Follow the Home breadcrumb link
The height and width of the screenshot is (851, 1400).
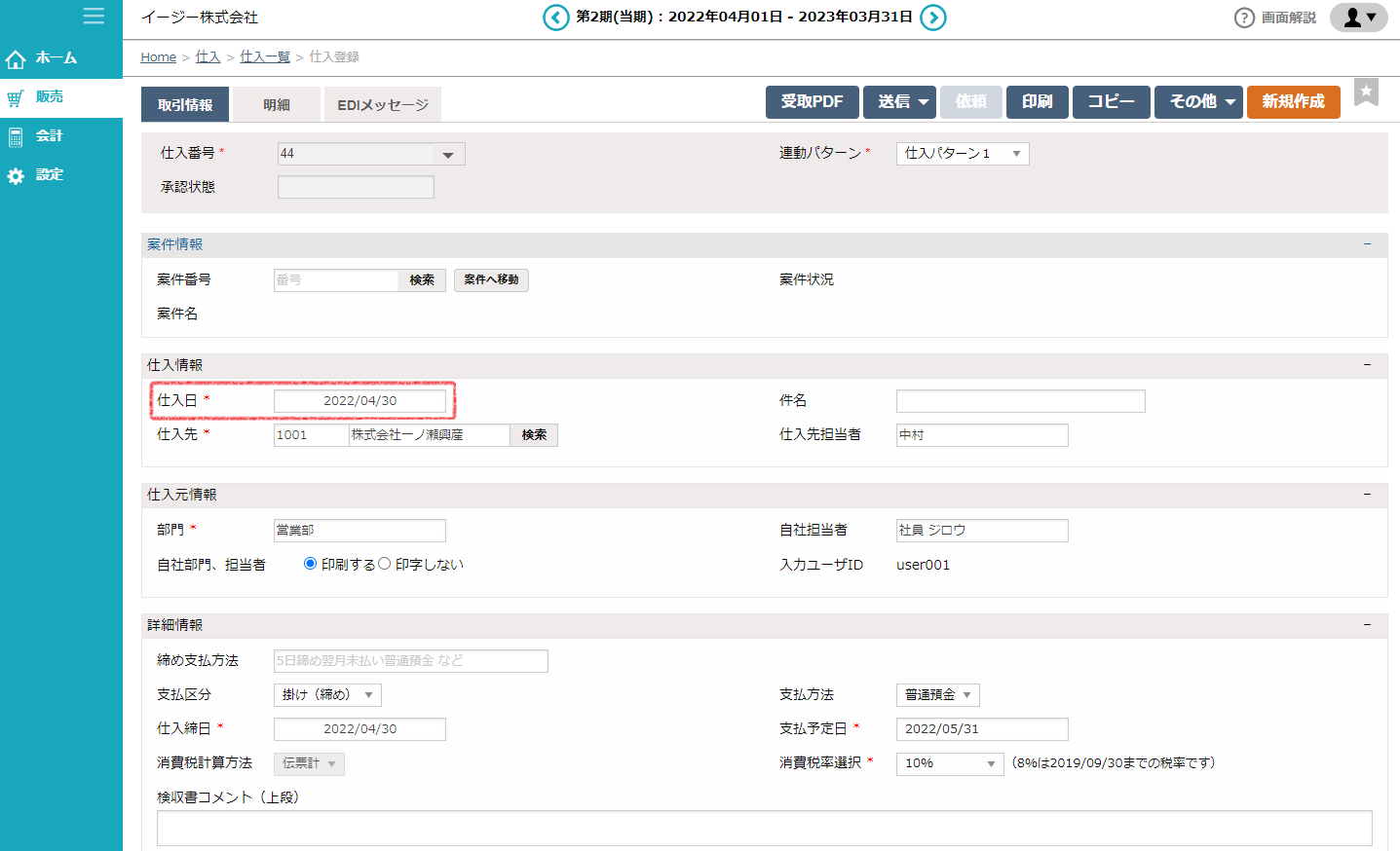(158, 57)
